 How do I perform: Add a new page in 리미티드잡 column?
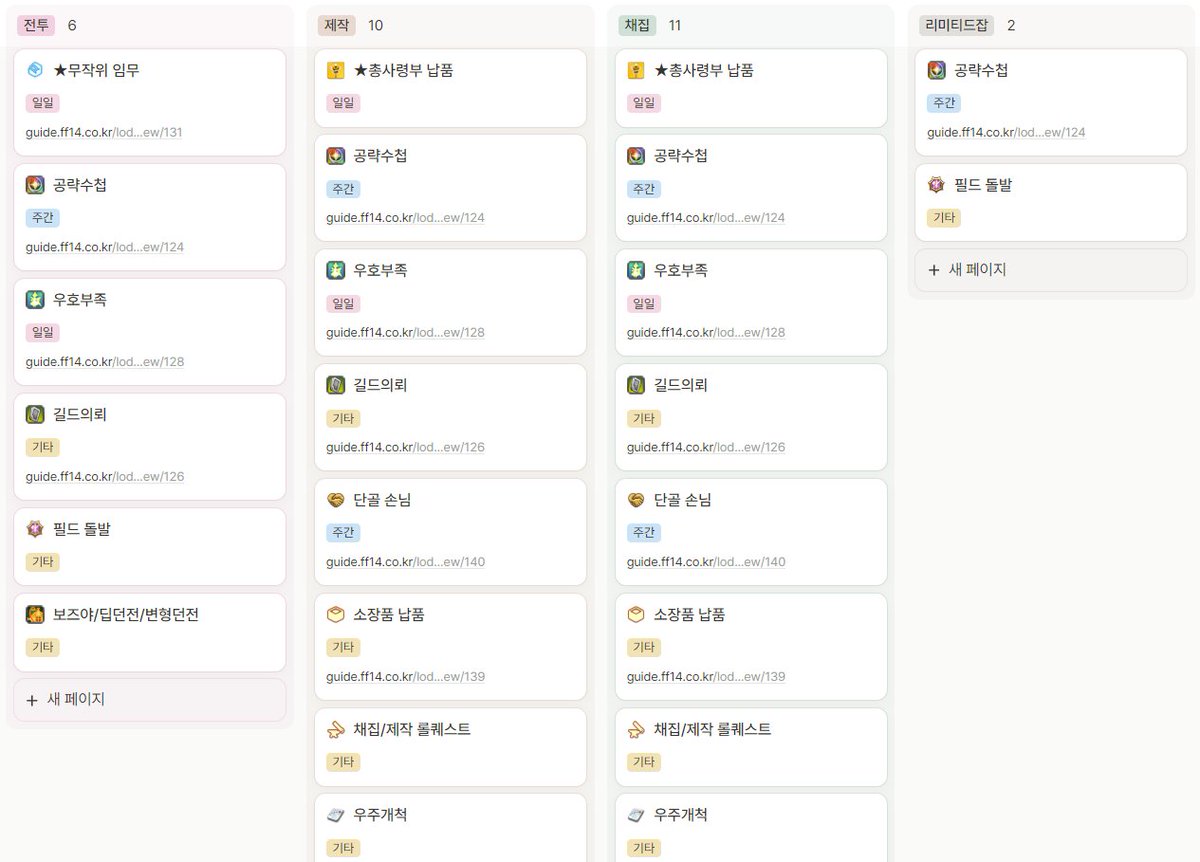click(1051, 270)
